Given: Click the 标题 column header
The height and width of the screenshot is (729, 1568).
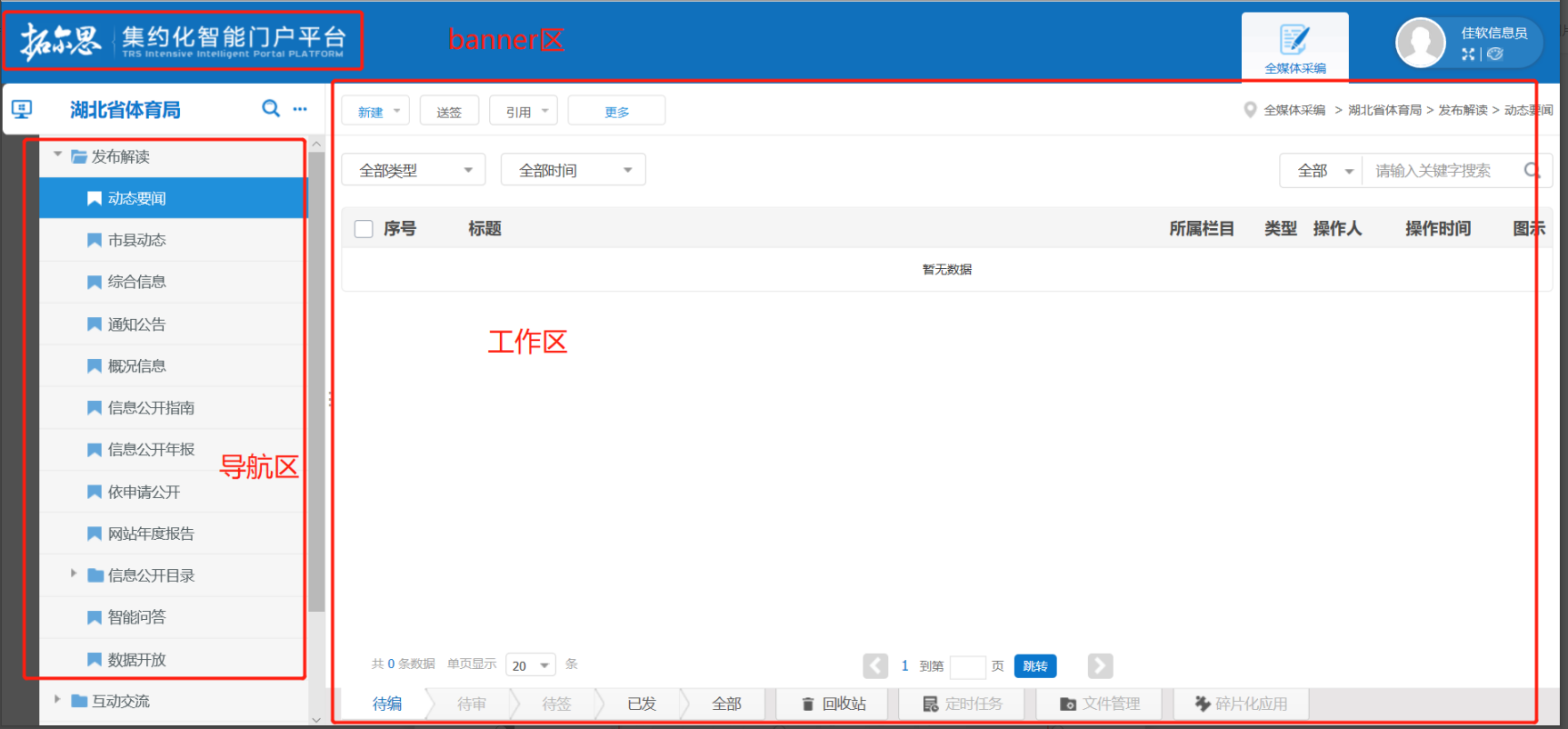Looking at the screenshot, I should coord(484,228).
